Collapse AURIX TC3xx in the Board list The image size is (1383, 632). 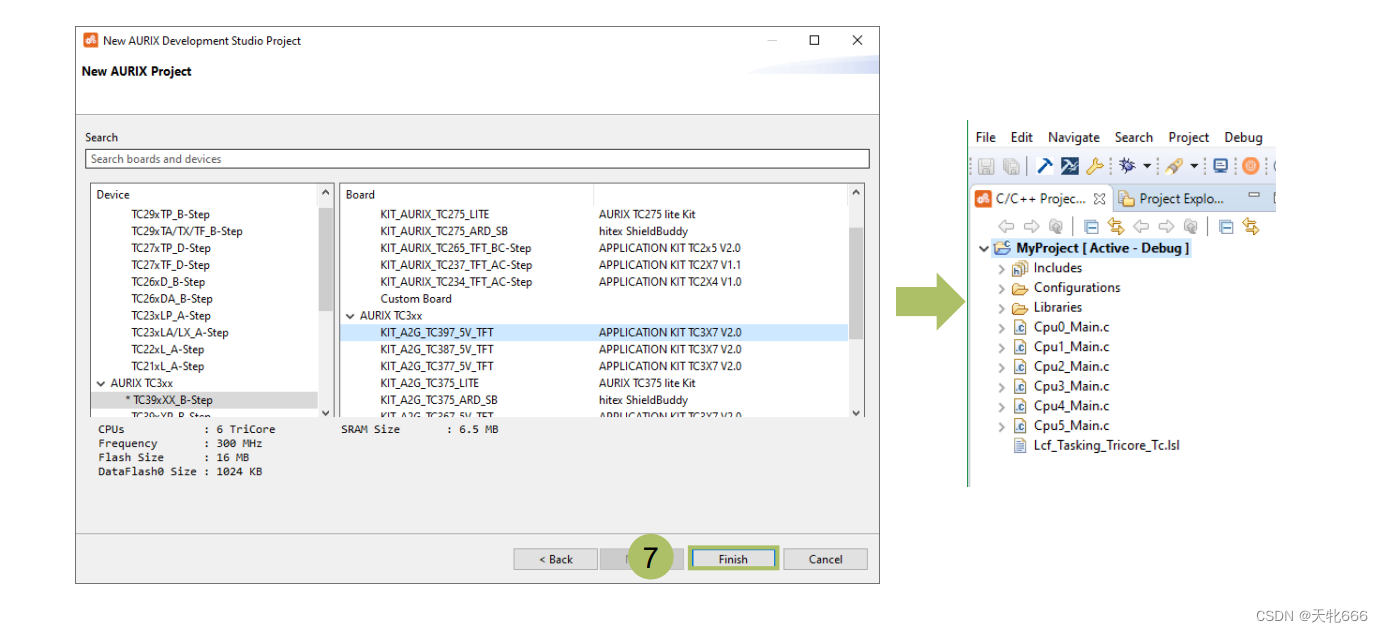350,315
